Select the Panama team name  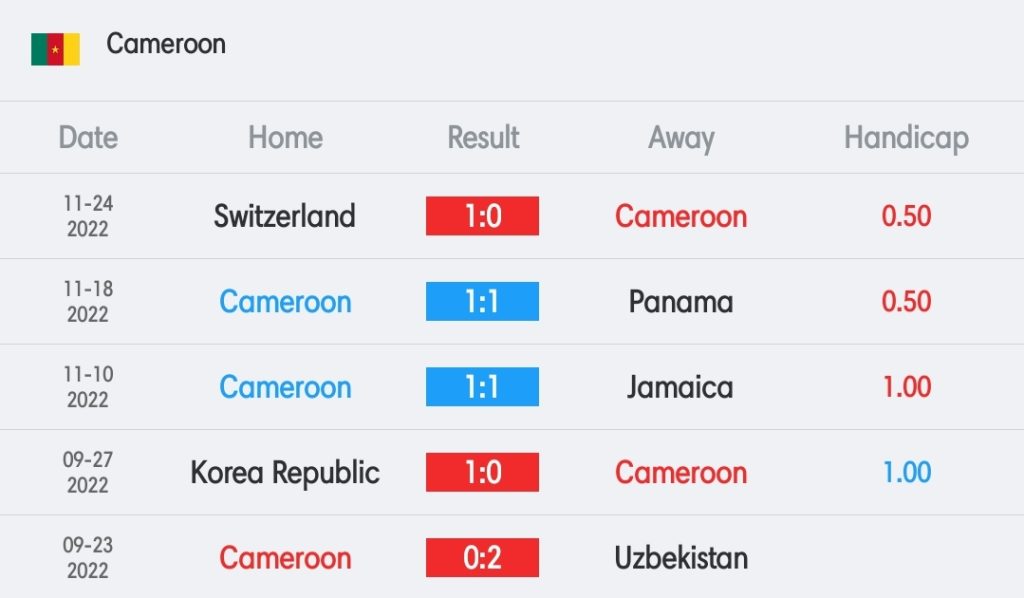coord(681,302)
